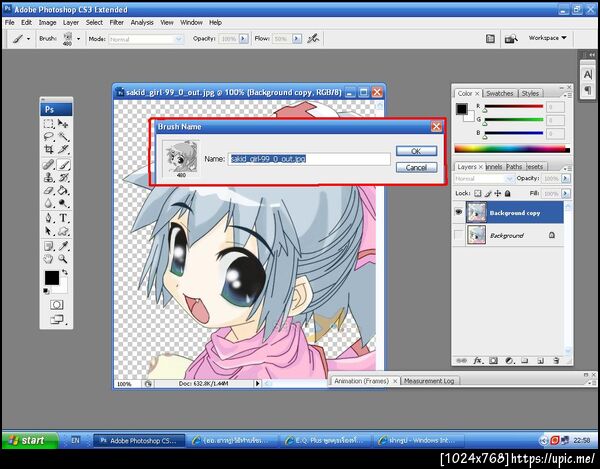The image size is (600, 469).
Task: Select the Type (T) tool
Action: tap(63, 218)
